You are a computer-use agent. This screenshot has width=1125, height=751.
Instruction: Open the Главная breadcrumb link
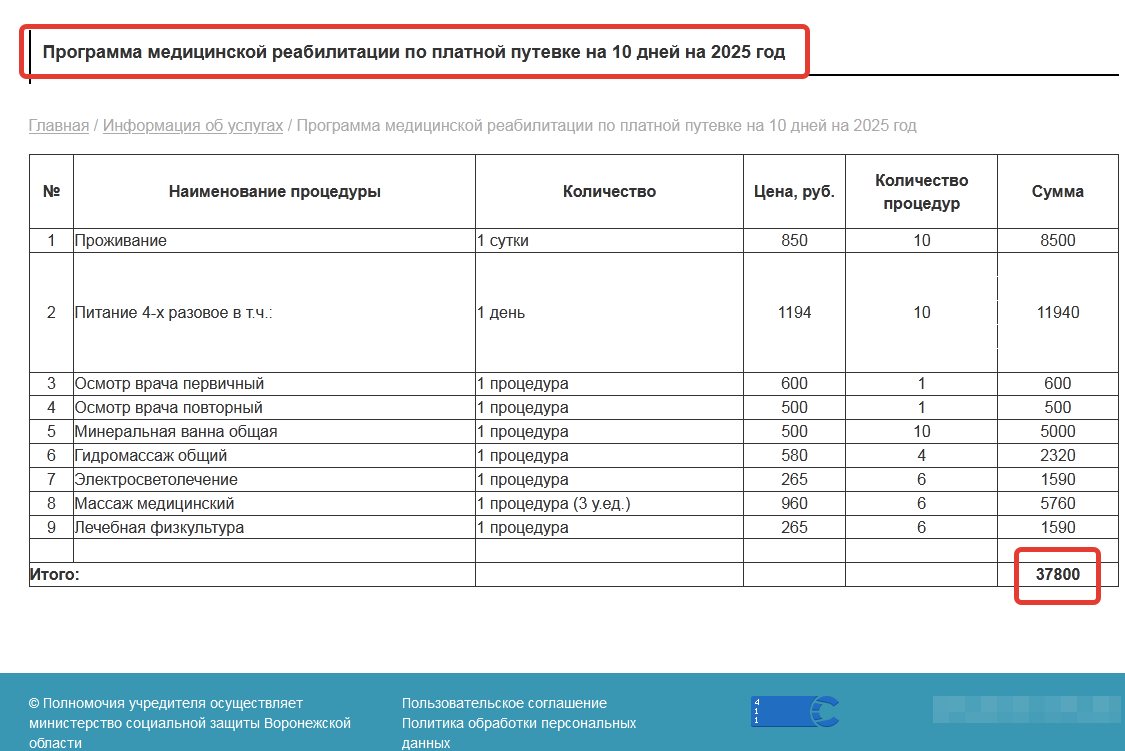coord(59,126)
